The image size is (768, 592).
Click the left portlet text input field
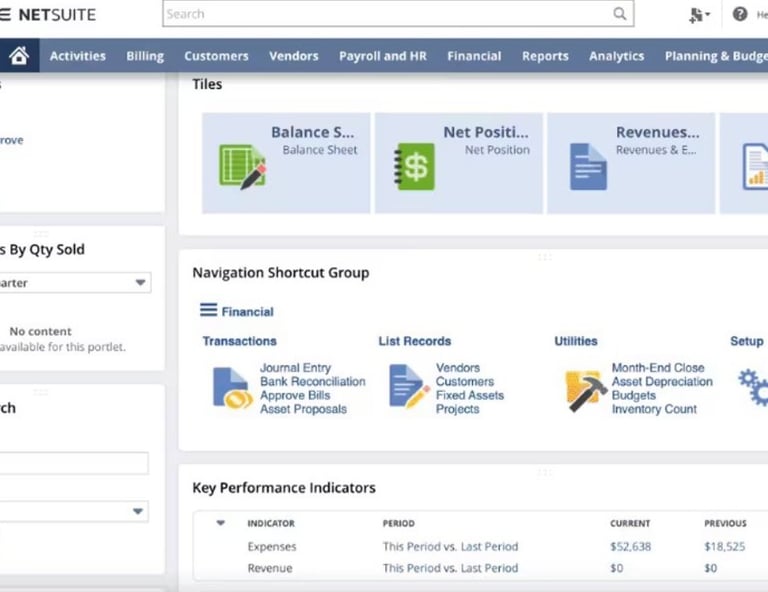point(73,463)
